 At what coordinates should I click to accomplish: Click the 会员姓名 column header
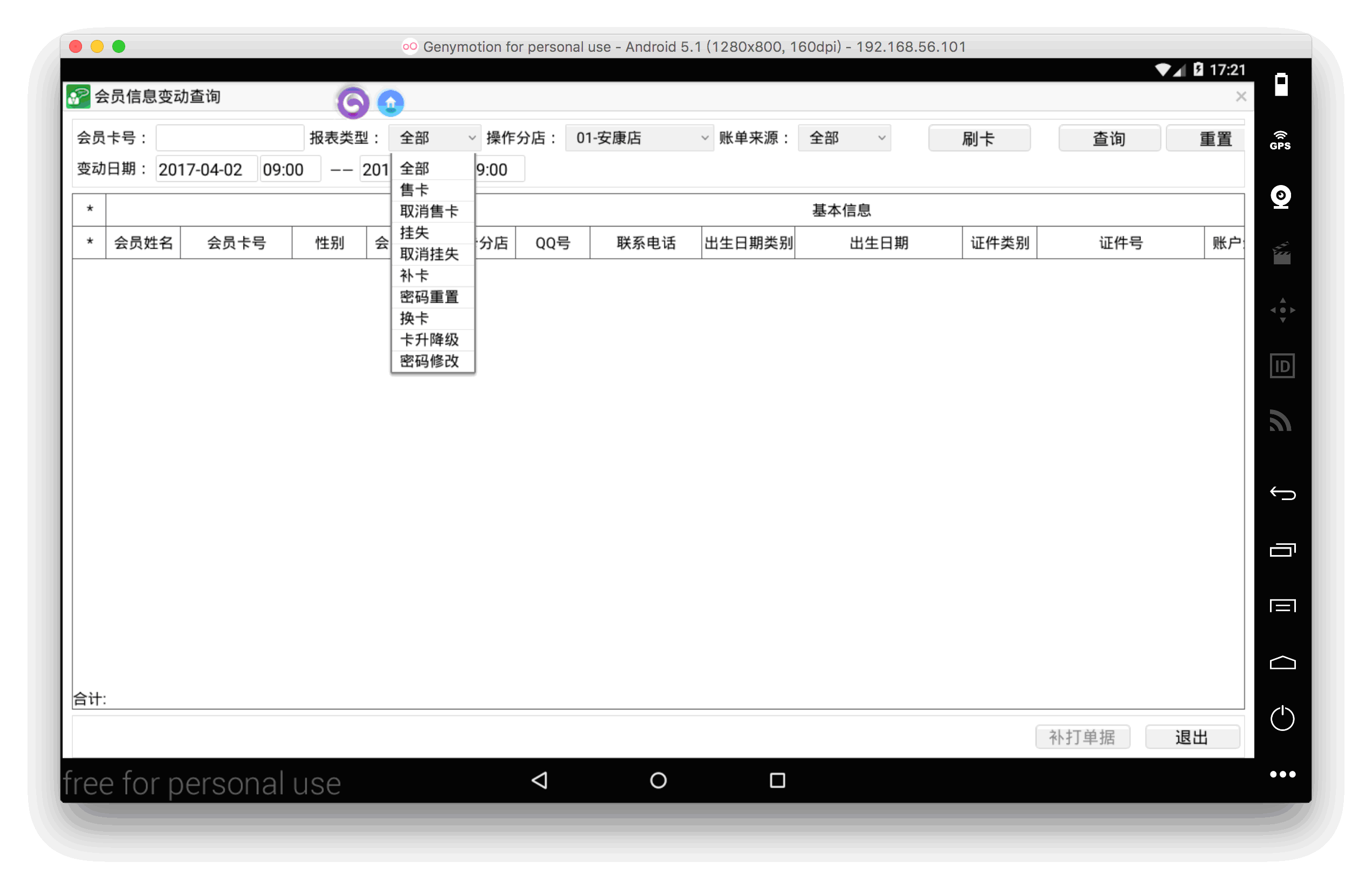pyautogui.click(x=143, y=243)
